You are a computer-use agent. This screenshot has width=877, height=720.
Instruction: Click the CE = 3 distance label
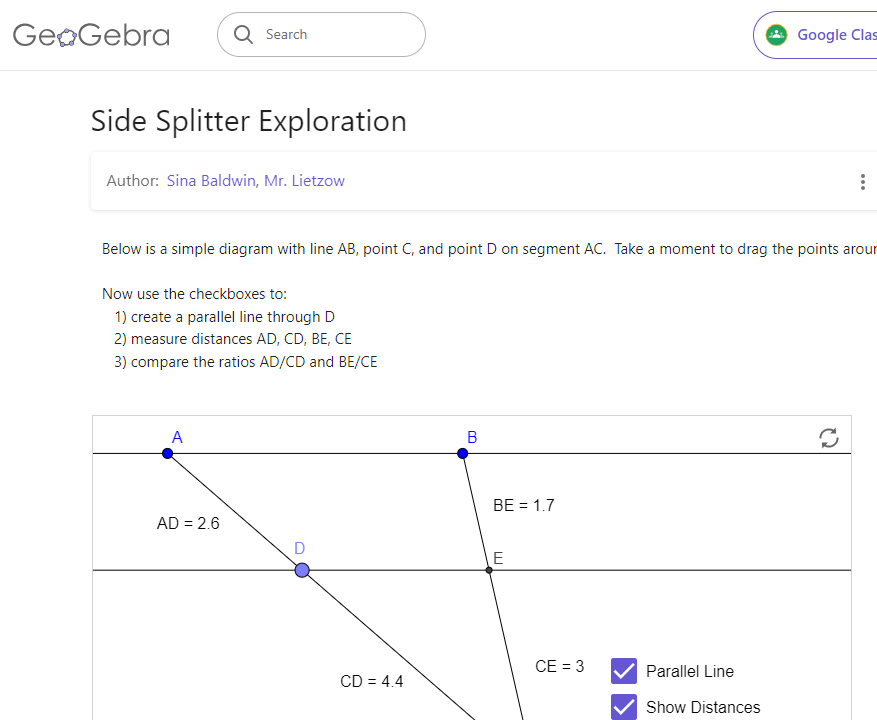pyautogui.click(x=559, y=666)
